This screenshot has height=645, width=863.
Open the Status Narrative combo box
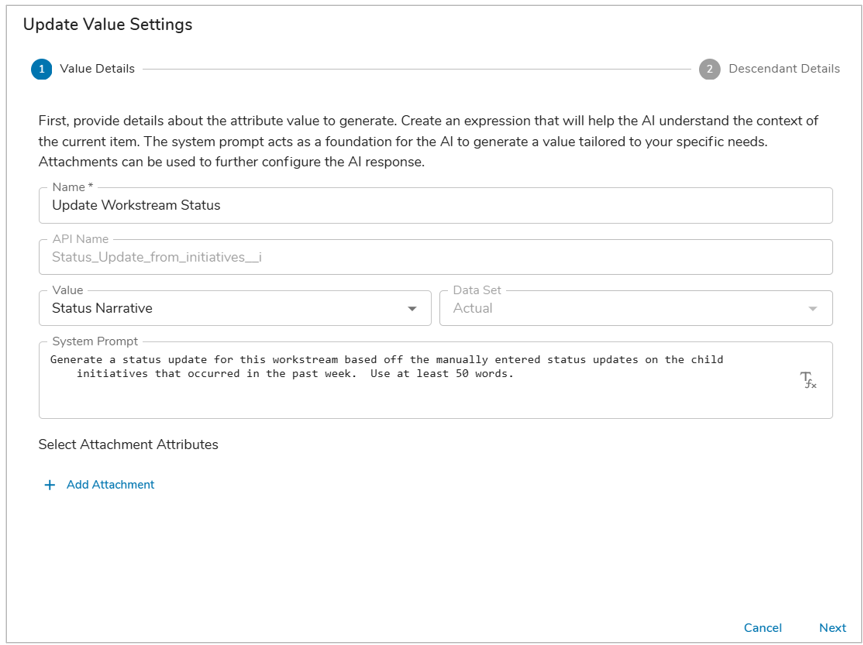pyautogui.click(x=235, y=308)
